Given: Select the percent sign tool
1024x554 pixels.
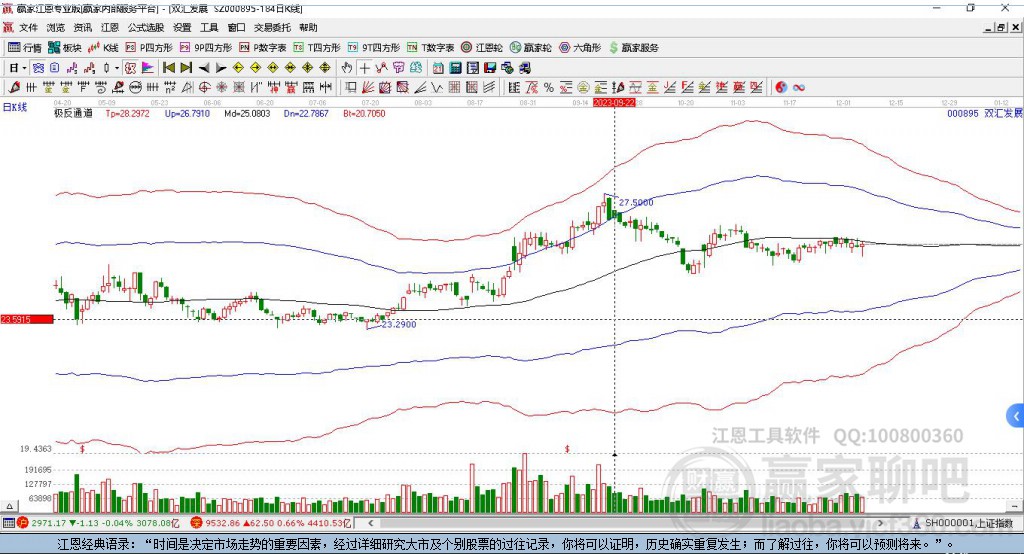Looking at the screenshot, I should (549, 88).
